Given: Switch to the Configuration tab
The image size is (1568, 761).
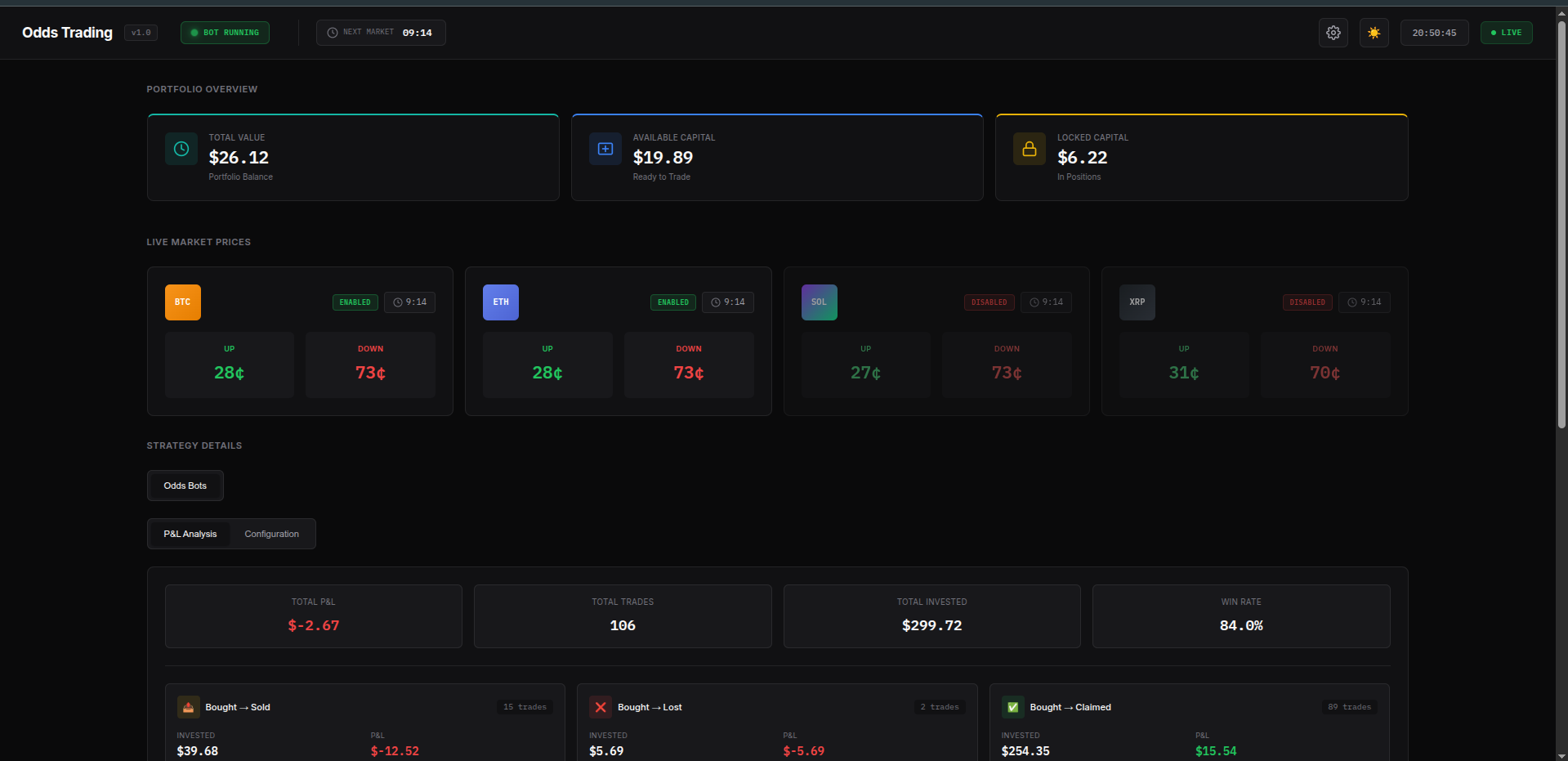Looking at the screenshot, I should (x=271, y=533).
